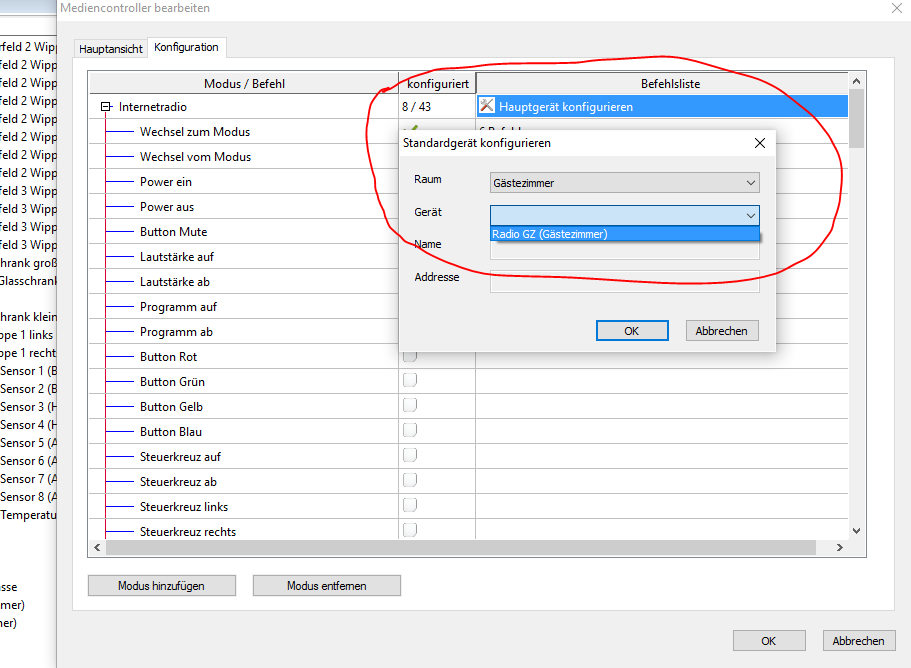
Task: Click Sensor 8 in background list
Action: coord(28,497)
